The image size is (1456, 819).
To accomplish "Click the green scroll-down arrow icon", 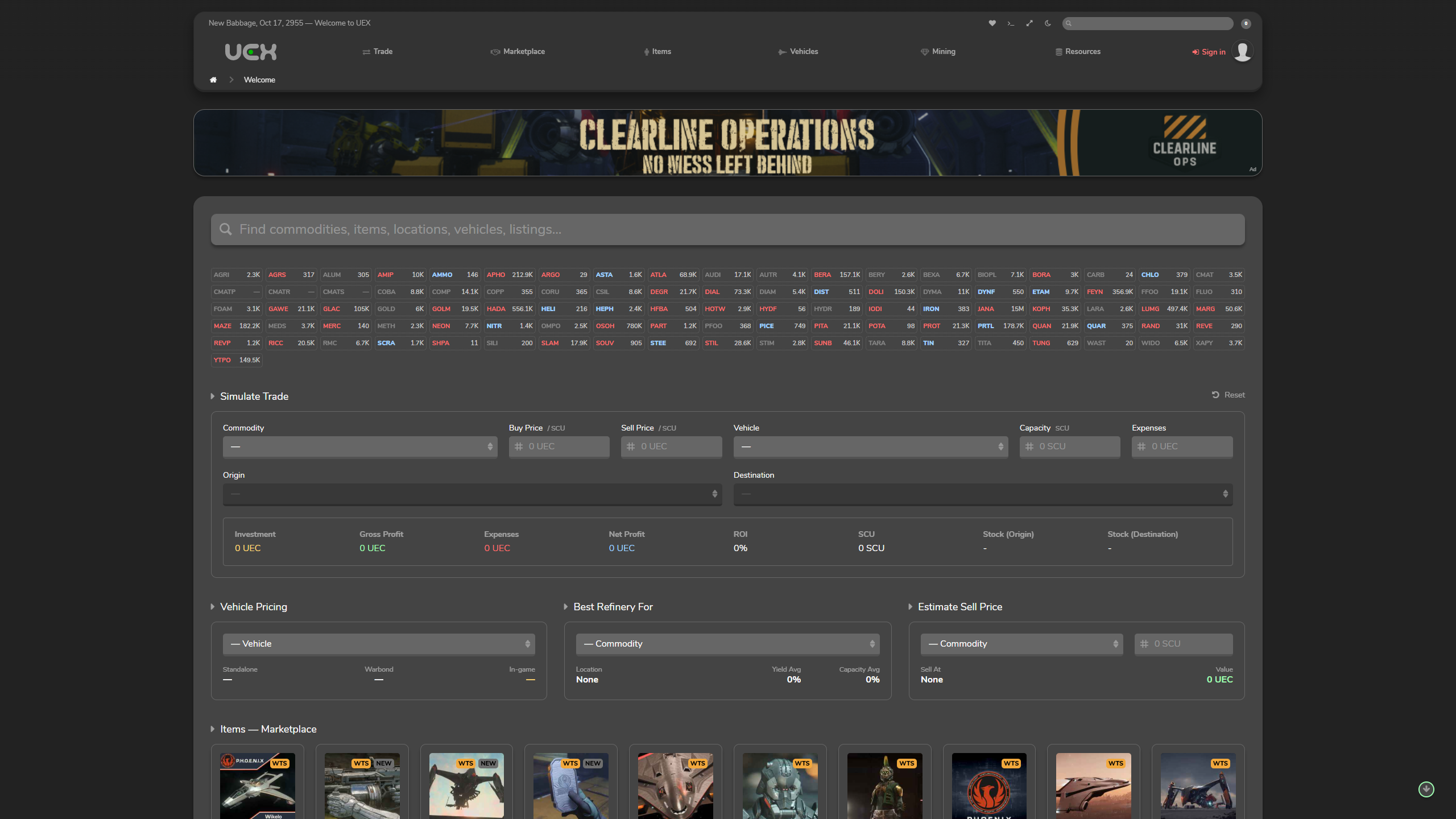I will pyautogui.click(x=1426, y=789).
